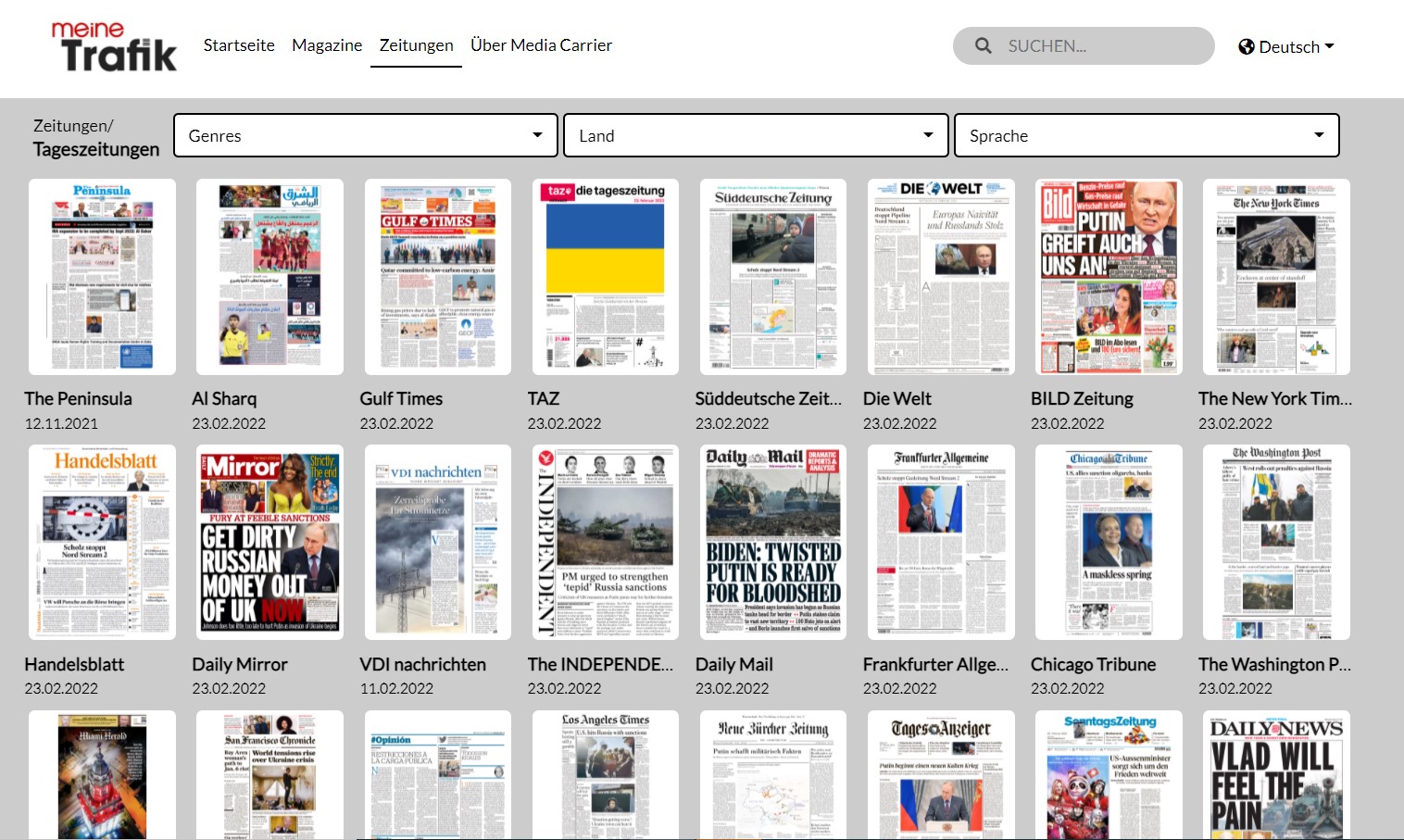Viewport: 1404px width, 840px height.
Task: Click the Al Sharq title link
Action: coord(224,398)
